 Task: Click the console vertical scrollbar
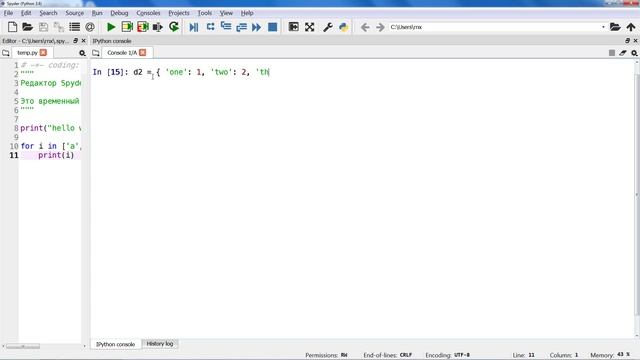637,194
